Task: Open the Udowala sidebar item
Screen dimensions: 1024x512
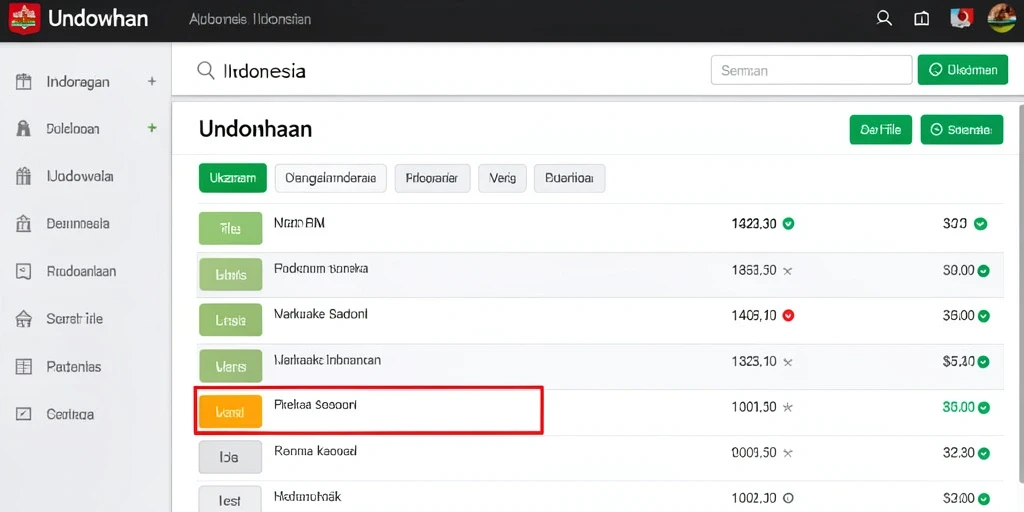Action: coord(80,176)
